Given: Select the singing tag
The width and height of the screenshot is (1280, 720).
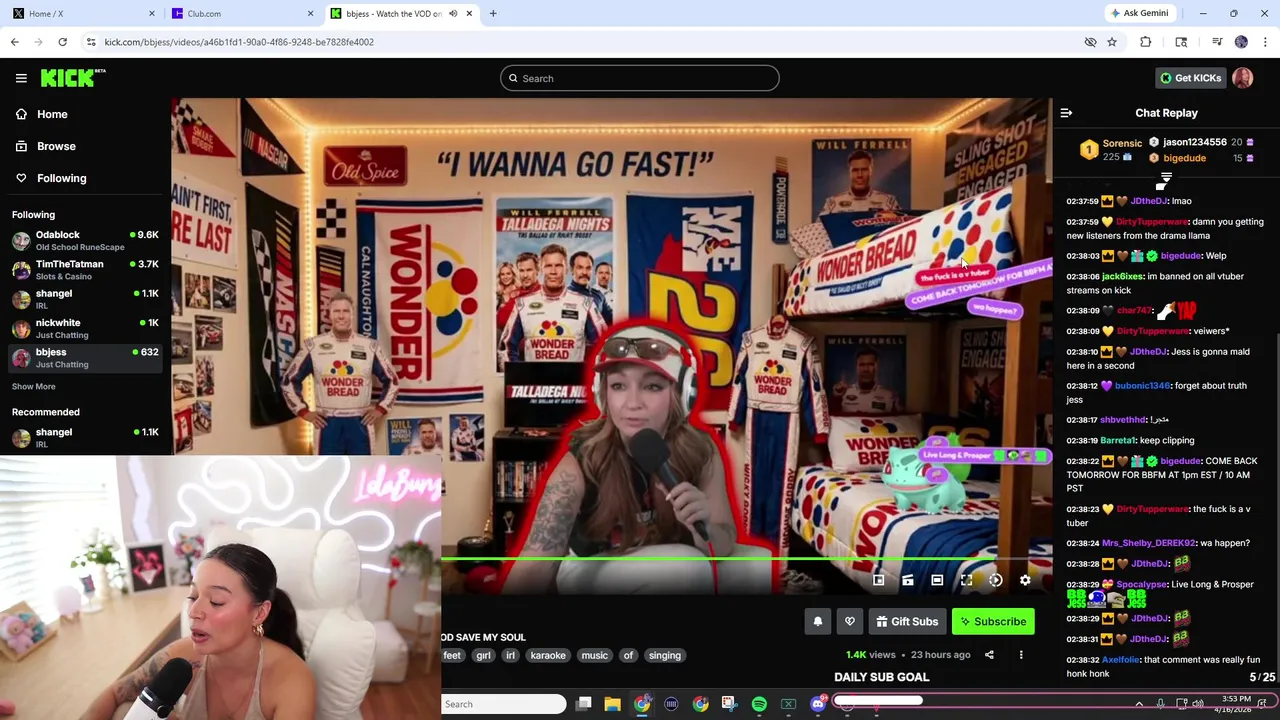Looking at the screenshot, I should (664, 655).
